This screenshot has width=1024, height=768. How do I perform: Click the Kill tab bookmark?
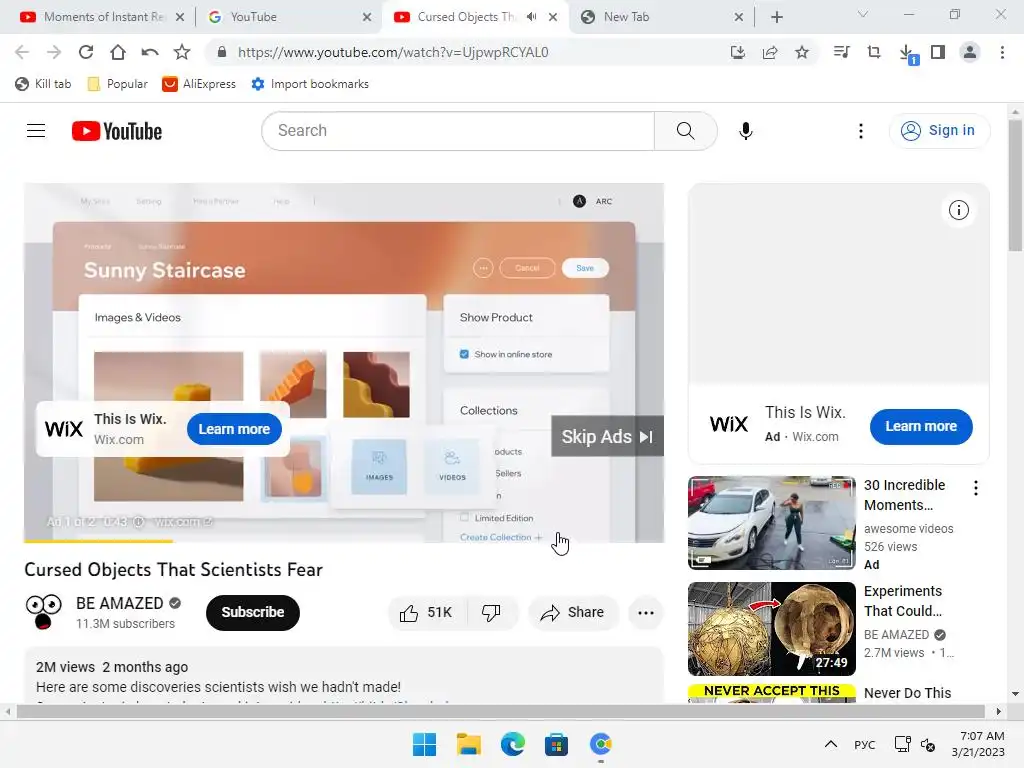coord(43,84)
